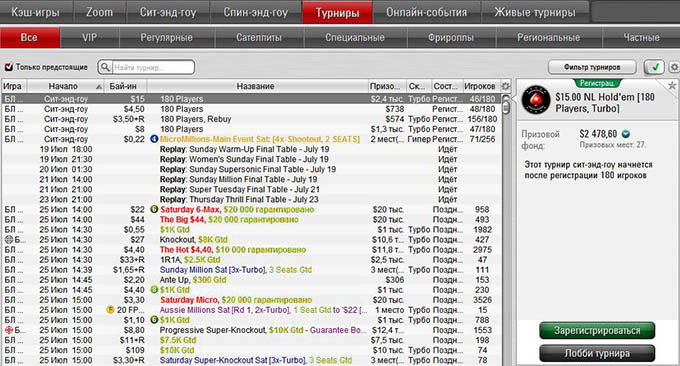Sort by the Бай-ин column
This screenshot has height=366, width=680.
click(126, 86)
